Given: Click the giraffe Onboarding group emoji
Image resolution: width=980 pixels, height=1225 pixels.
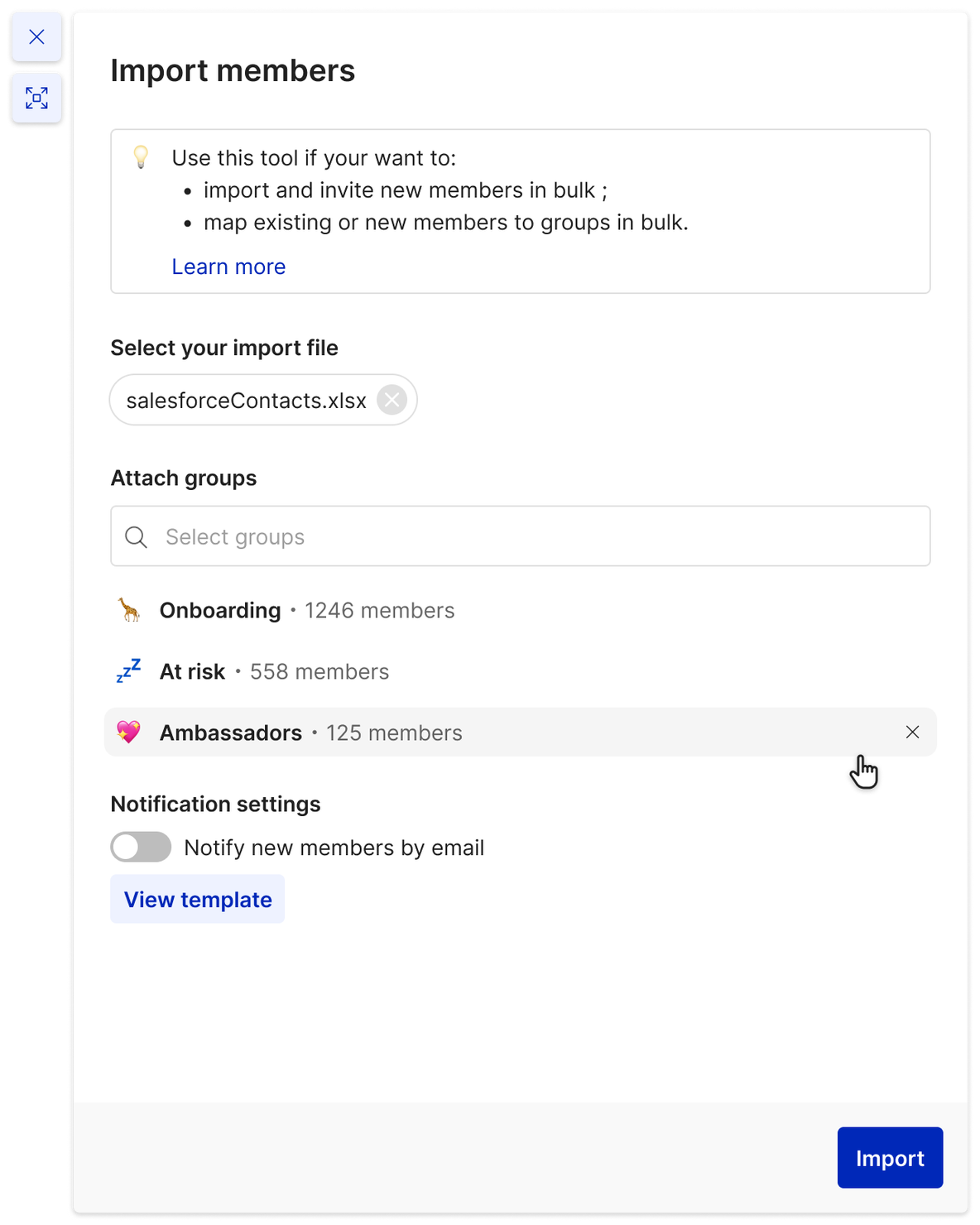Looking at the screenshot, I should [128, 610].
